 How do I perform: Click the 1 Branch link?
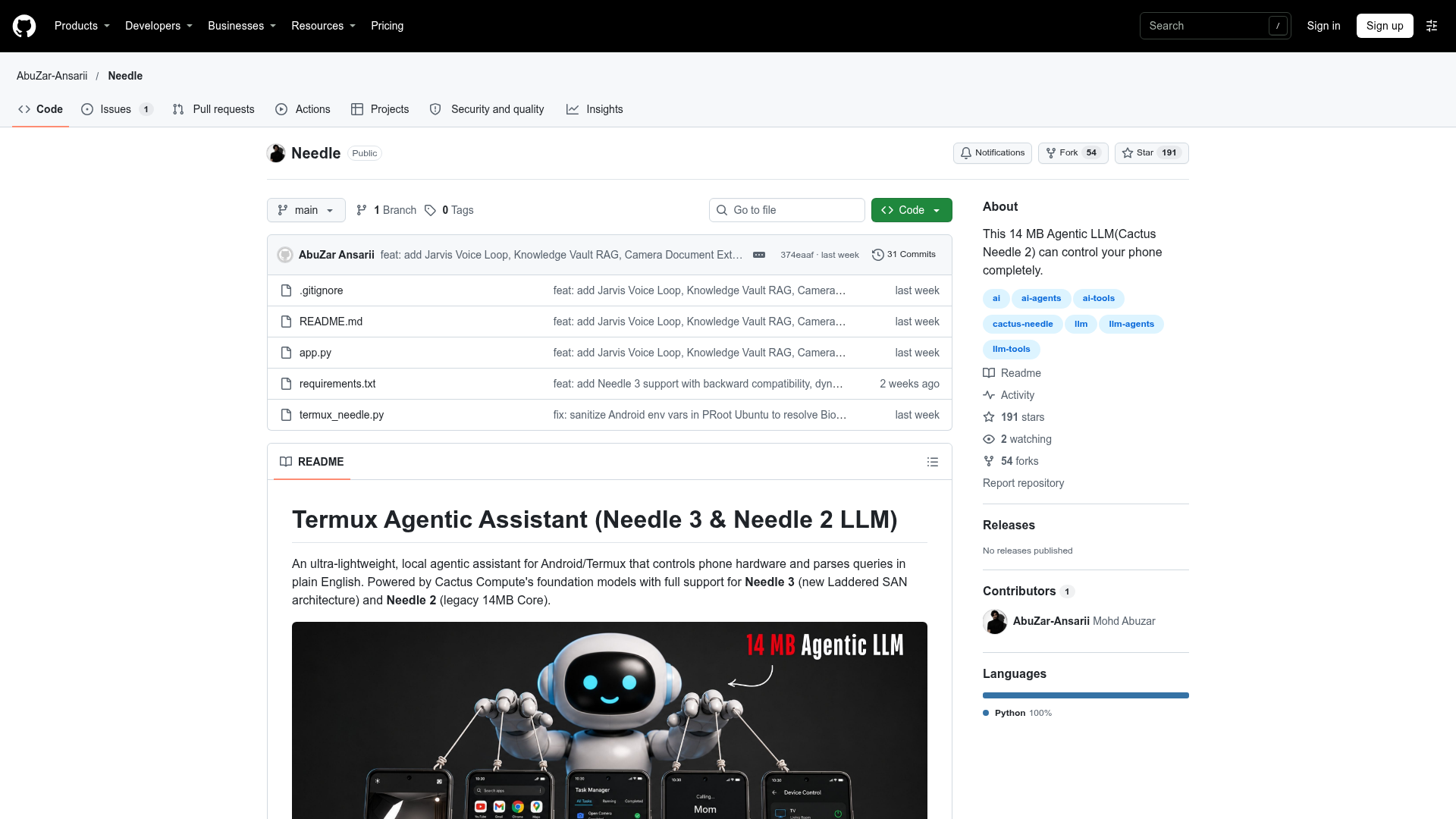pyautogui.click(x=387, y=210)
